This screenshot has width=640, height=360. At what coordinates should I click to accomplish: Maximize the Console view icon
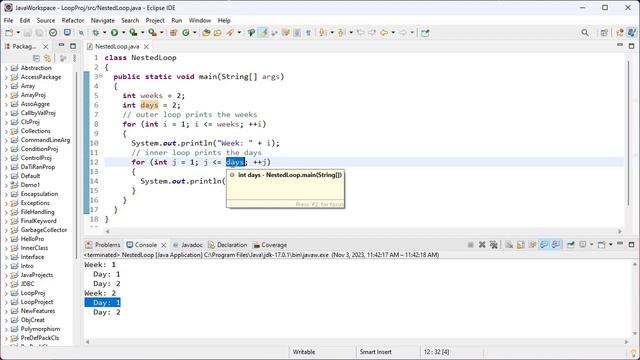pos(631,244)
